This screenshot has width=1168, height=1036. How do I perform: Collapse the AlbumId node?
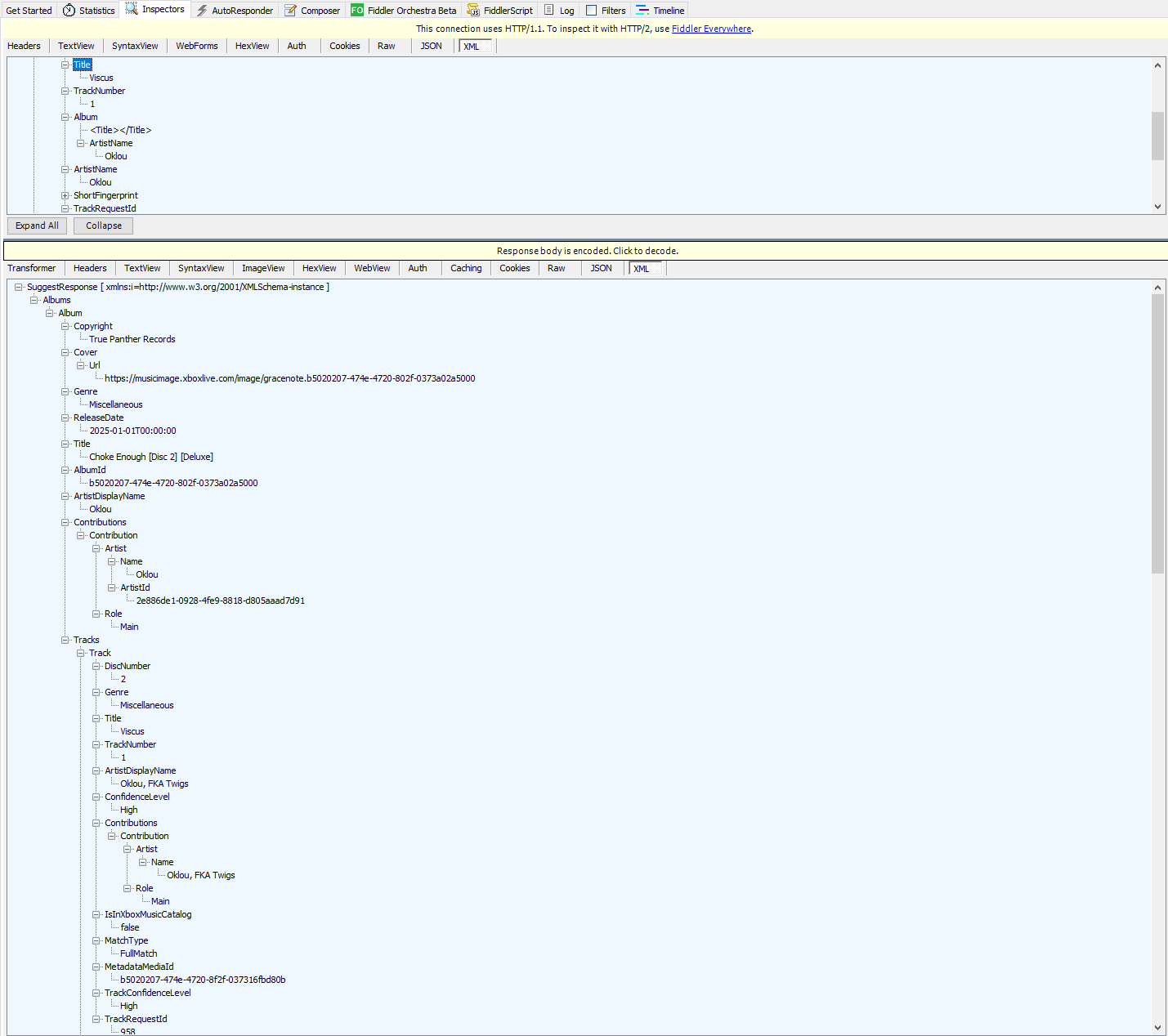point(65,470)
